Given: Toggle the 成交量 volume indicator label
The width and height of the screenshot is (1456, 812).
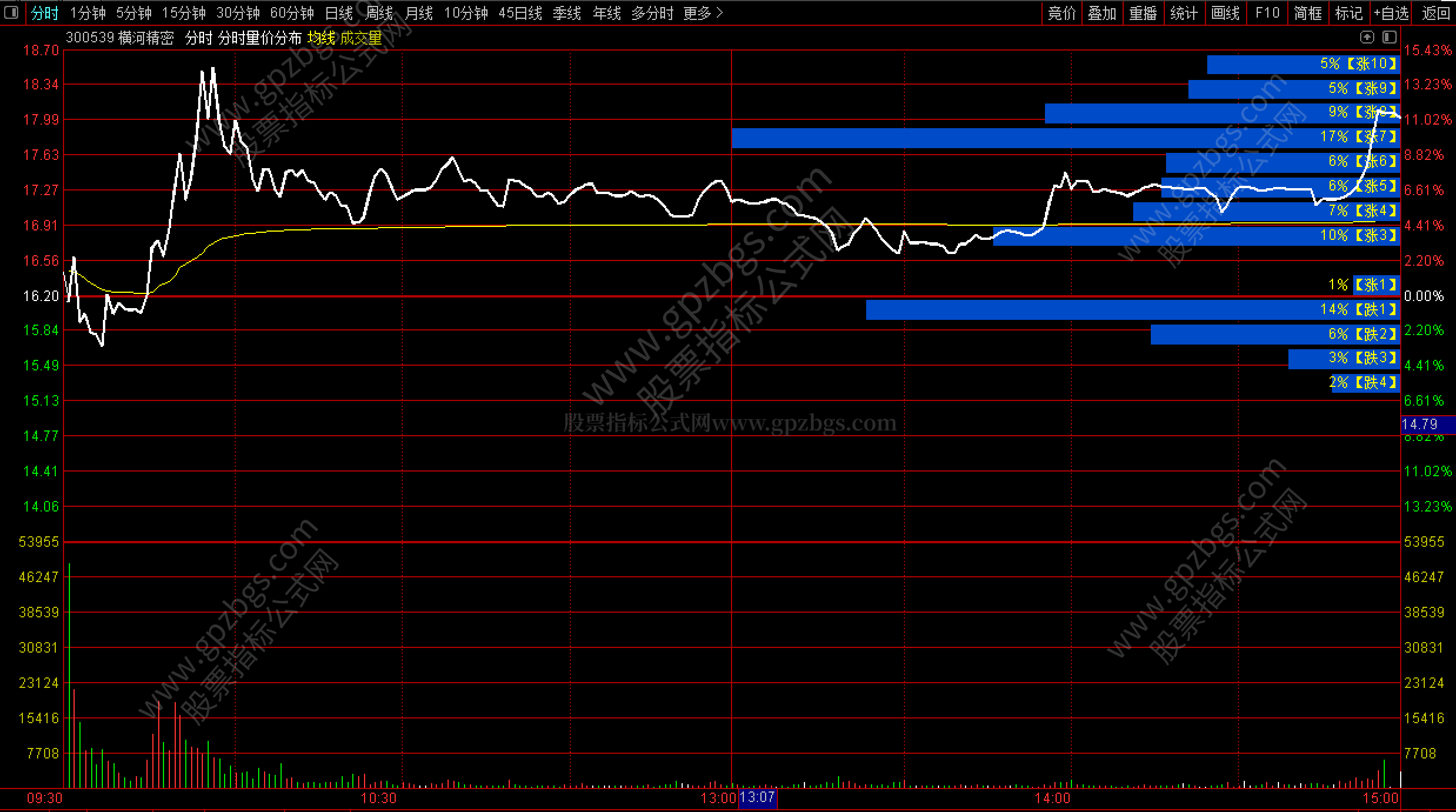Looking at the screenshot, I should pyautogui.click(x=360, y=38).
